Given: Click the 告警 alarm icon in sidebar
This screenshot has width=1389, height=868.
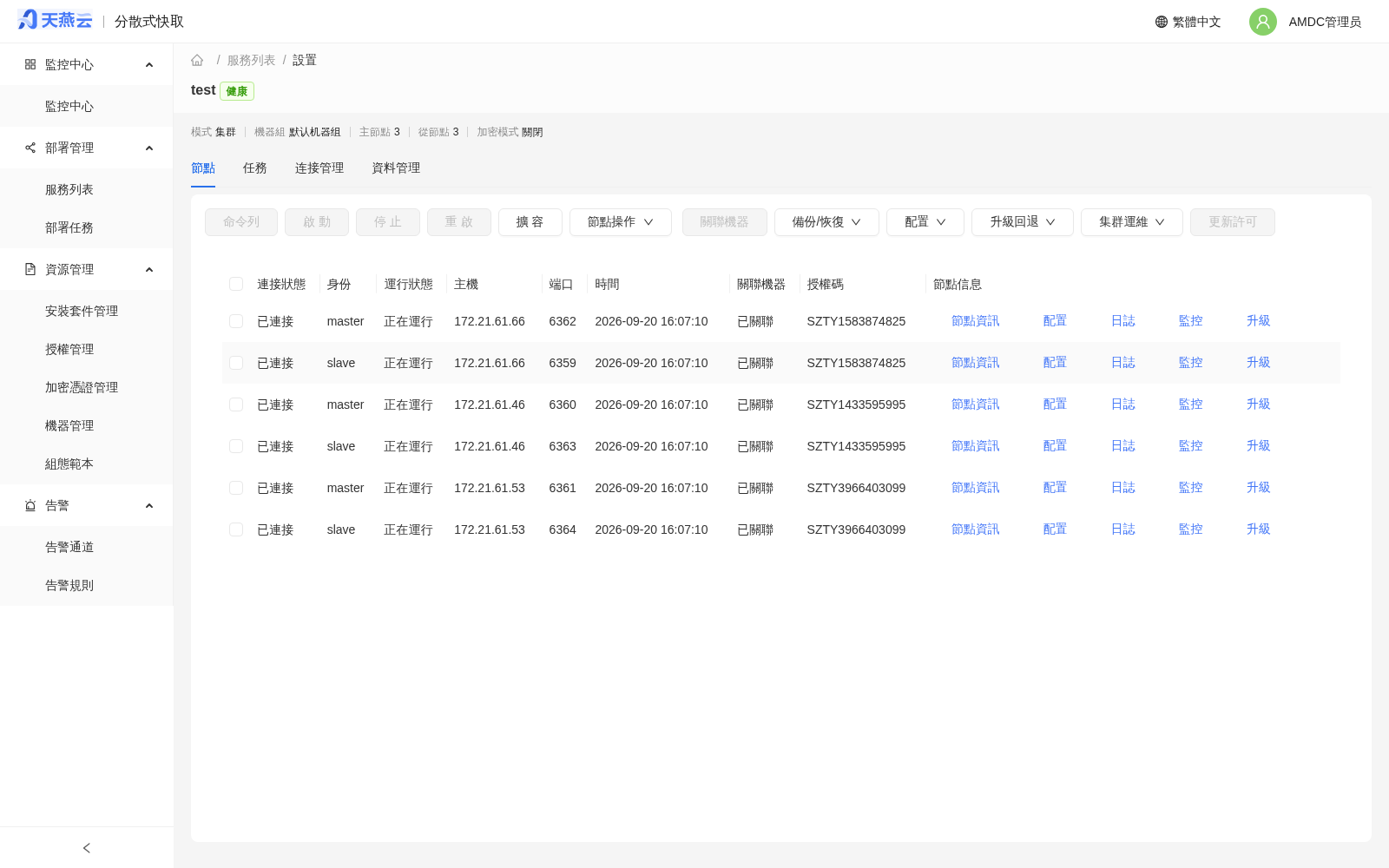Looking at the screenshot, I should [x=30, y=505].
